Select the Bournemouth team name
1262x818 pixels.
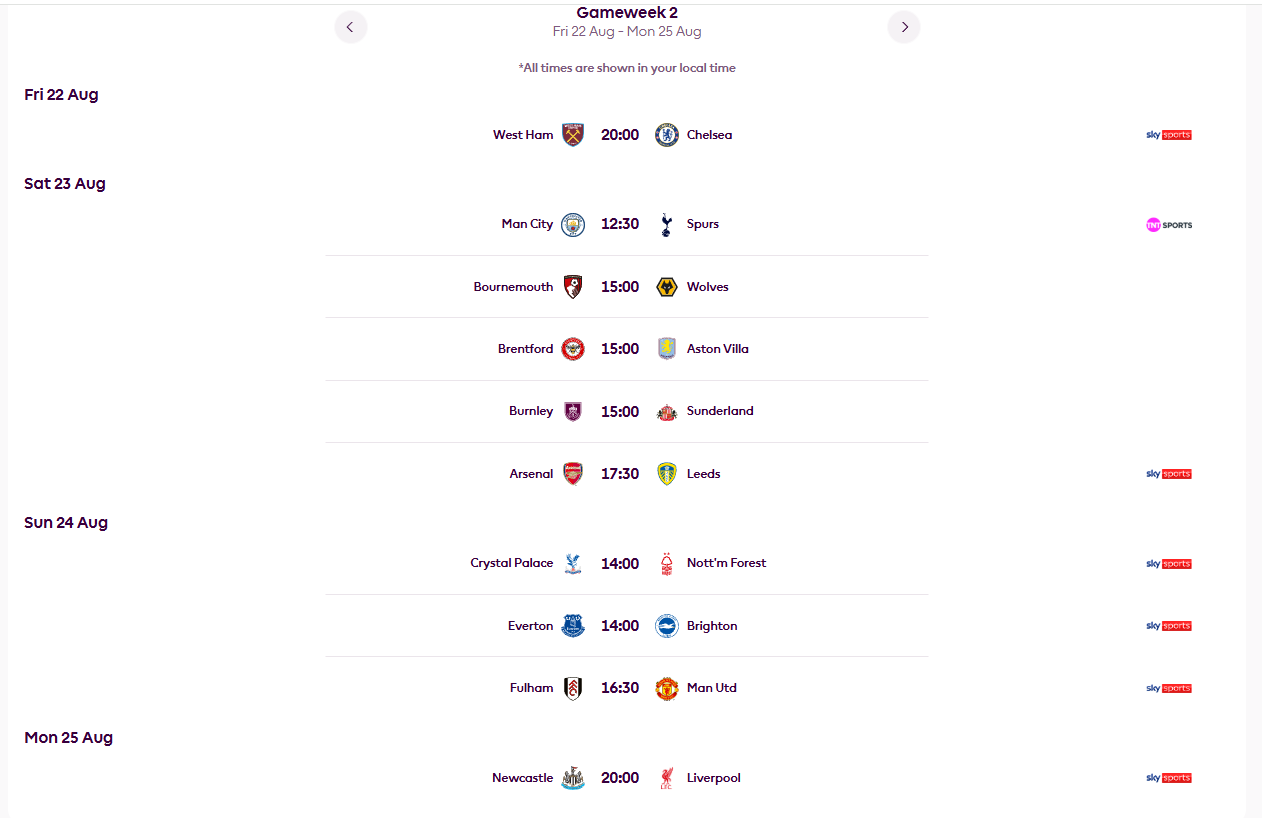(x=513, y=287)
